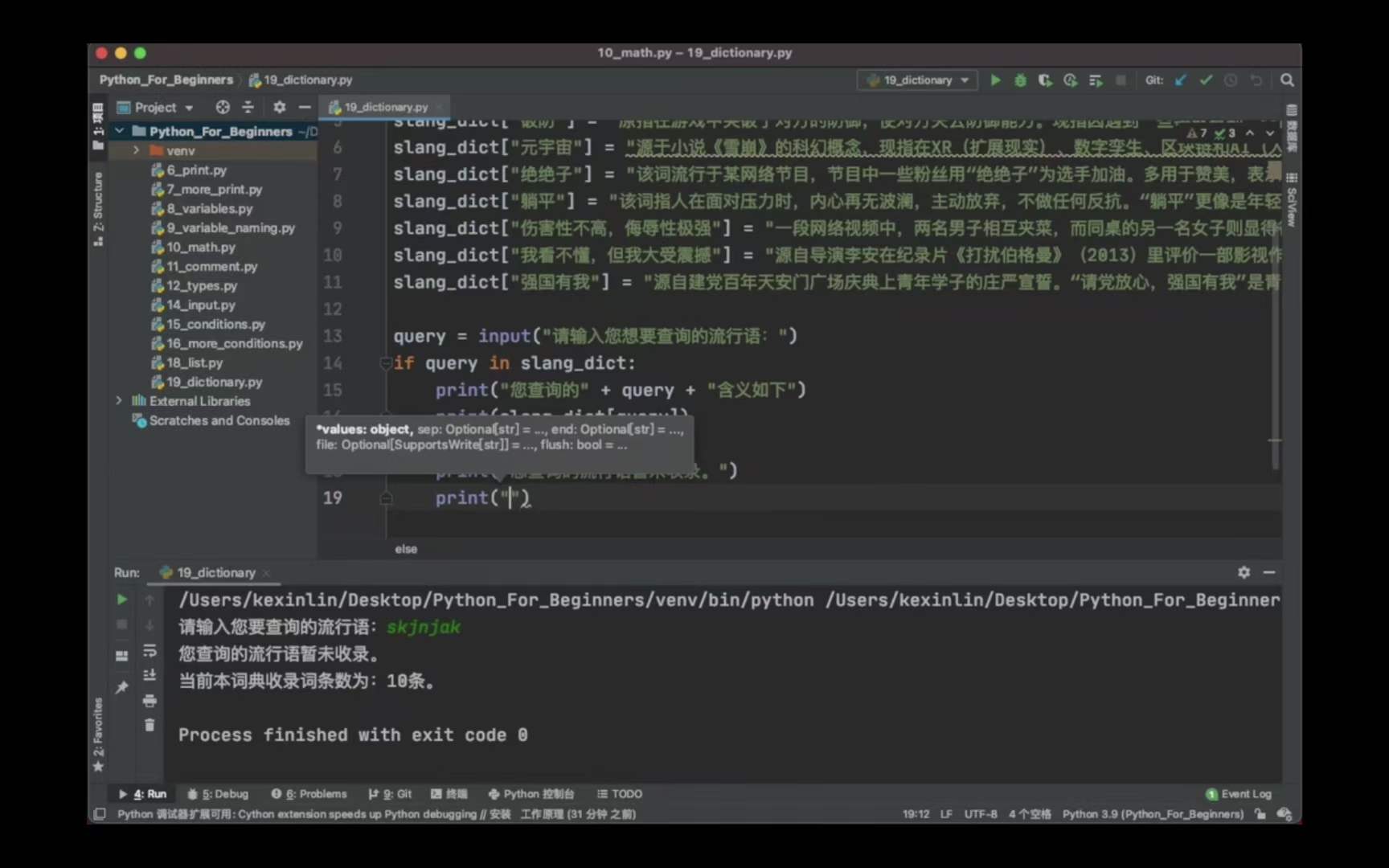This screenshot has height=868, width=1389.
Task: Click the else breadcrumb below the editor
Action: (x=406, y=549)
